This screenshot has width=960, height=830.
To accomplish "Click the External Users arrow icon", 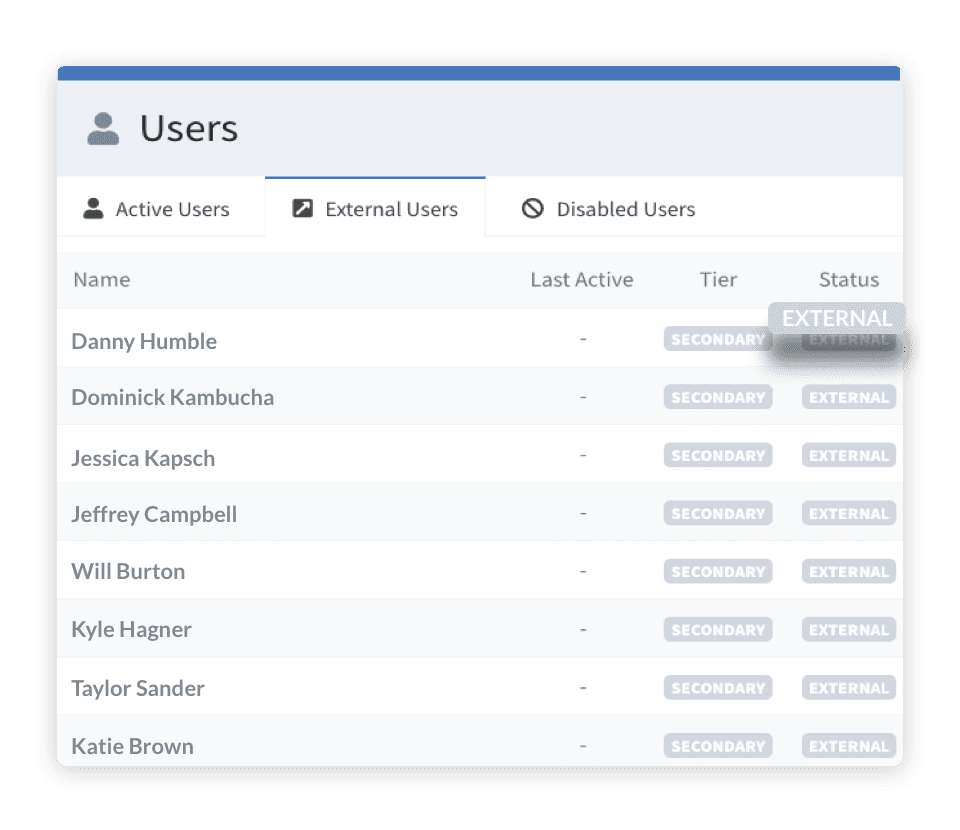I will point(302,209).
